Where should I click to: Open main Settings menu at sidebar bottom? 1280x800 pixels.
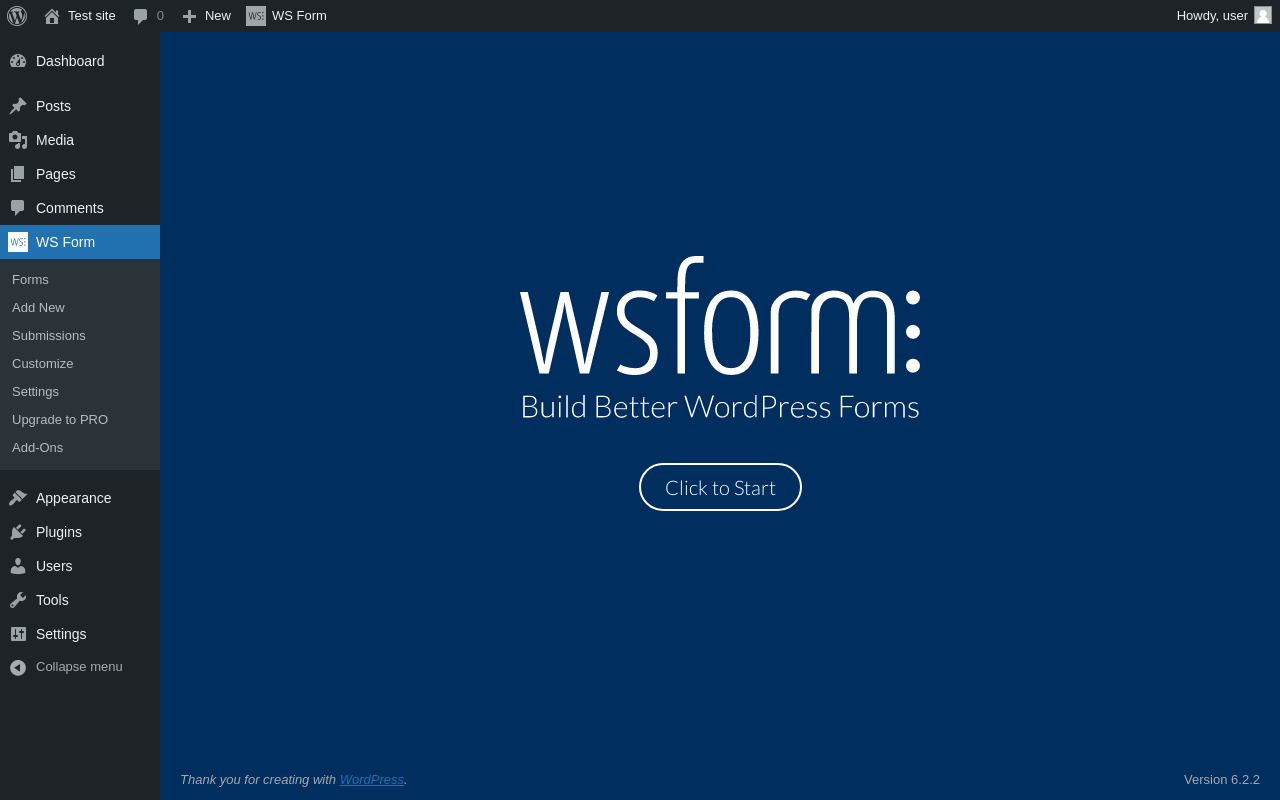(80, 634)
